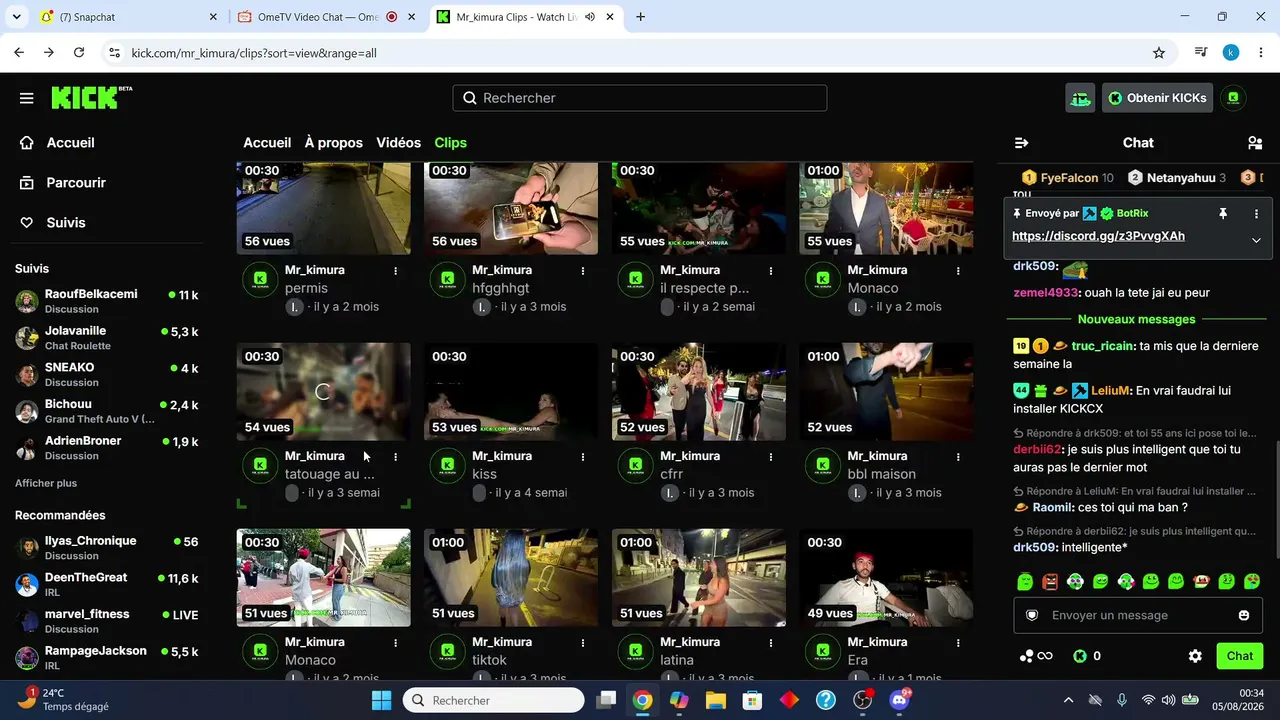This screenshot has width=1280, height=720.
Task: Open the green treasure chest icon
Action: [x=1080, y=98]
